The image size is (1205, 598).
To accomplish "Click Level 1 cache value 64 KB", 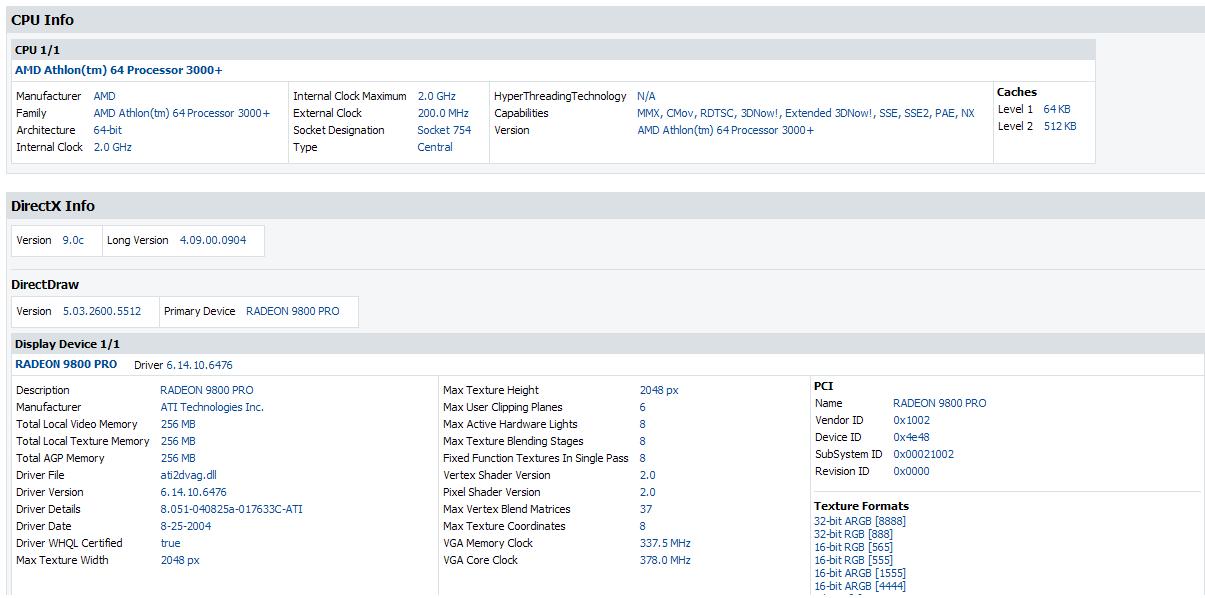I will (x=1056, y=109).
